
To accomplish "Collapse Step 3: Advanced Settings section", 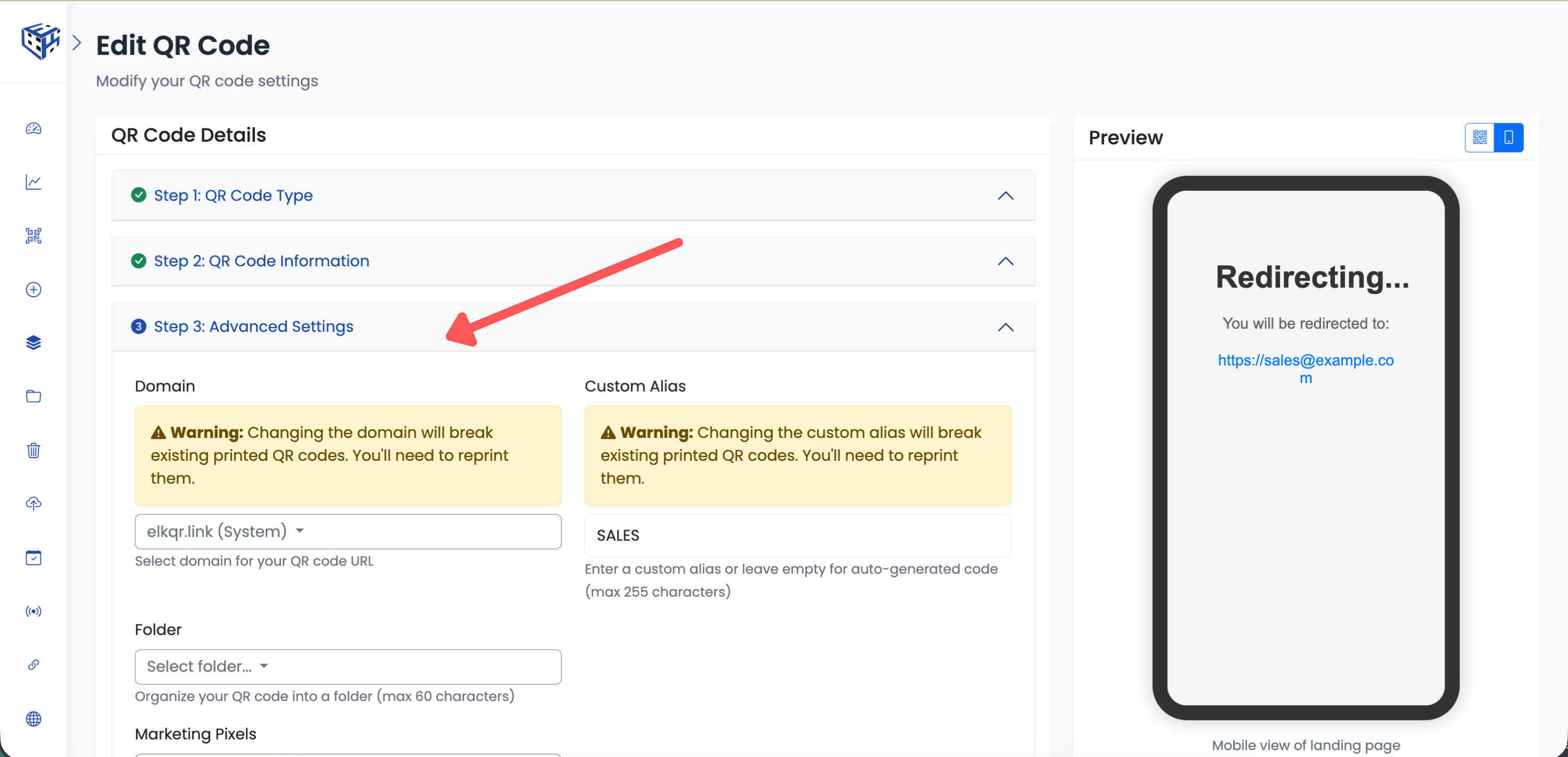I will (1005, 327).
